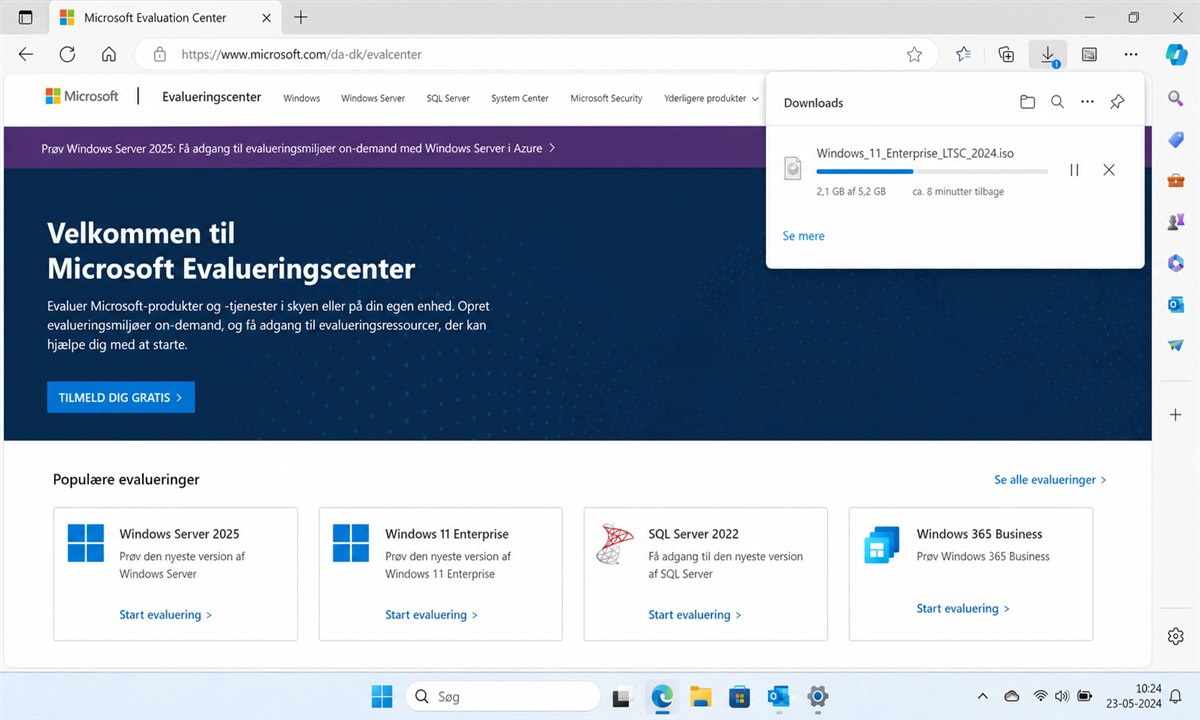1200x720 pixels.
Task: Open the Windows navigation item
Action: pos(302,98)
